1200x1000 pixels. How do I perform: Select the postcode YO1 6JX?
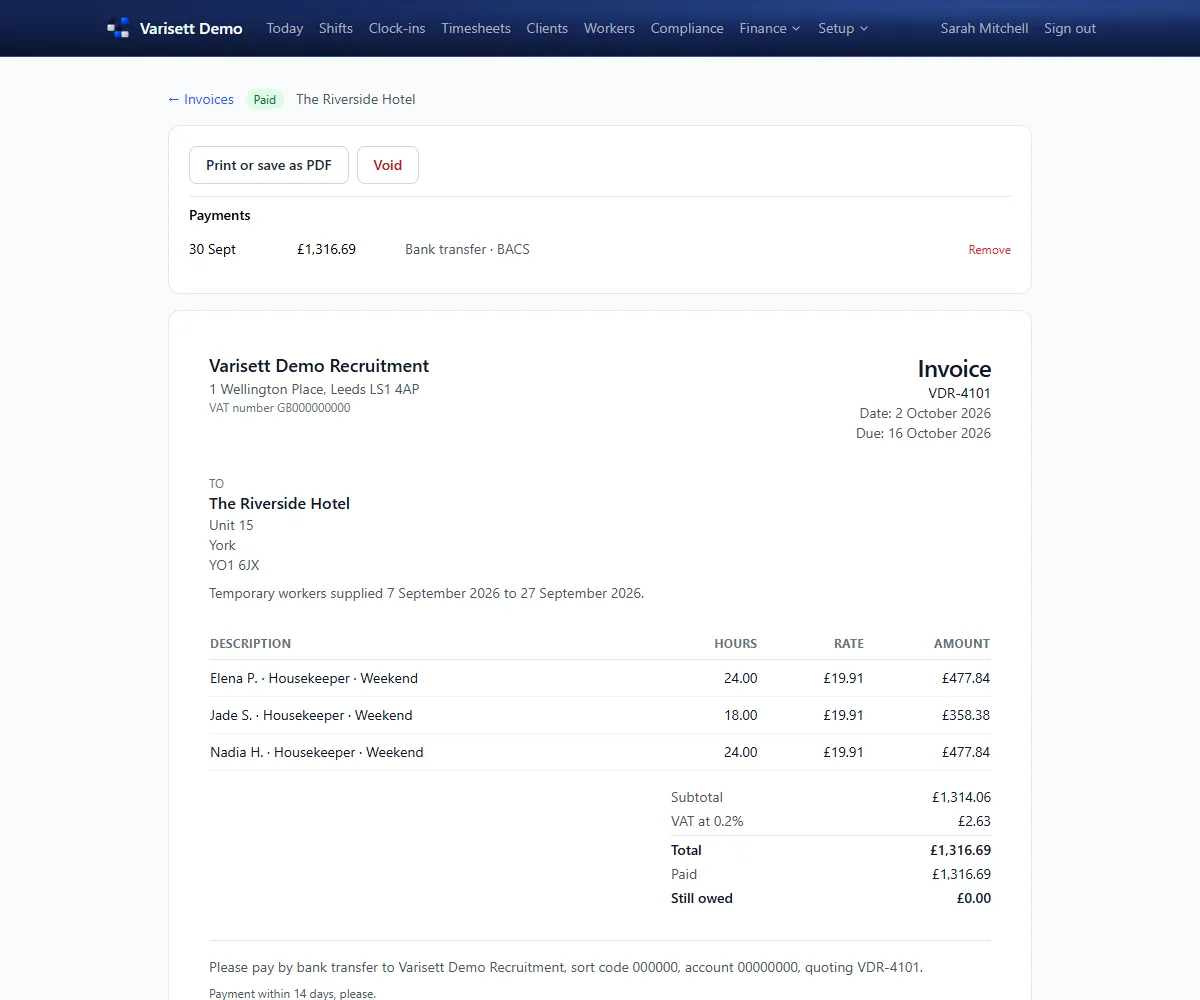tap(234, 565)
